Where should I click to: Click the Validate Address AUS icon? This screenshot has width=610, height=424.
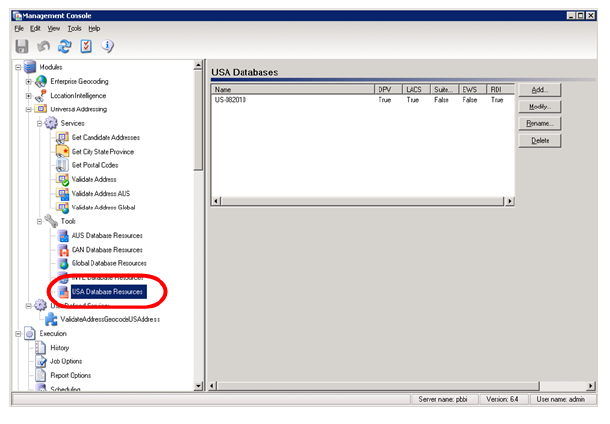pos(62,193)
